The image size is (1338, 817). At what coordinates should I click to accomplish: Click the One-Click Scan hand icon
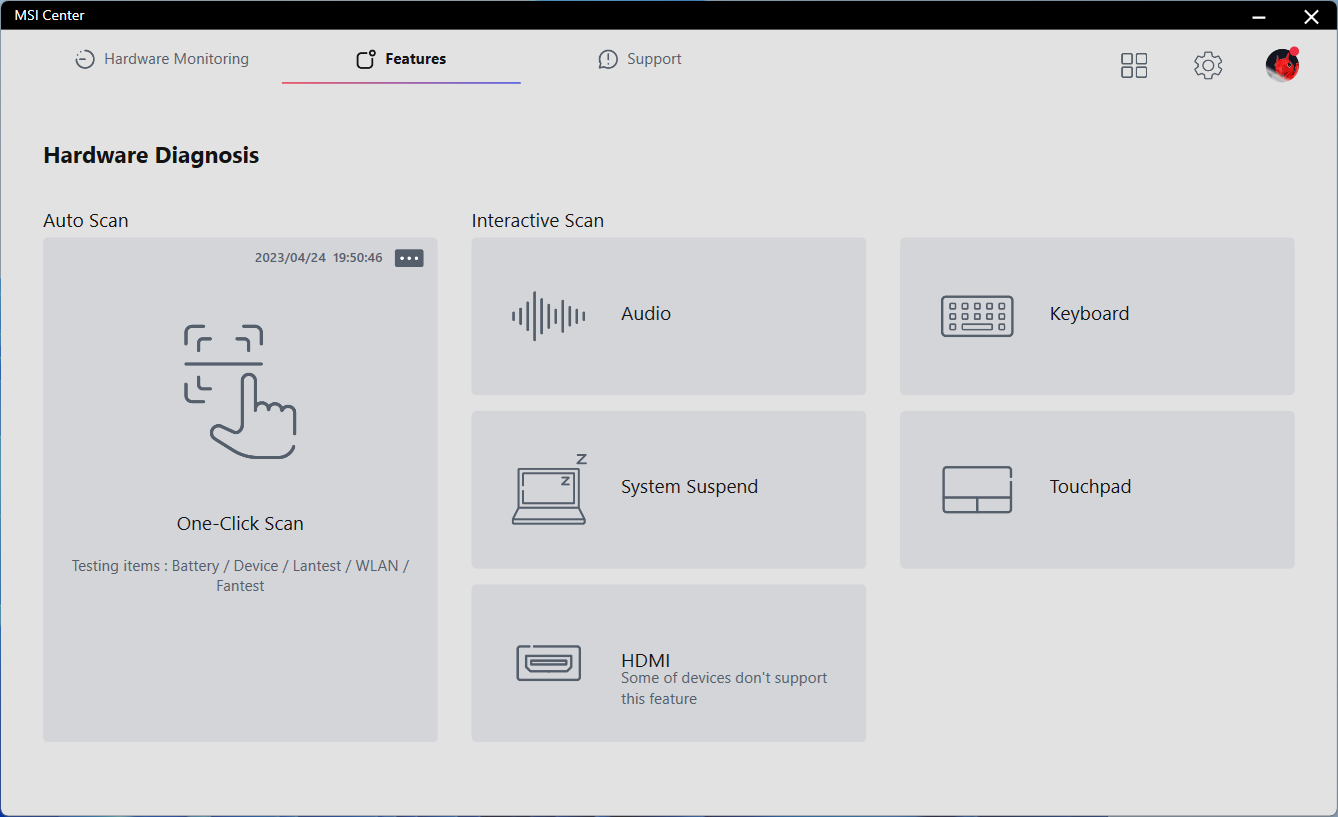[240, 391]
